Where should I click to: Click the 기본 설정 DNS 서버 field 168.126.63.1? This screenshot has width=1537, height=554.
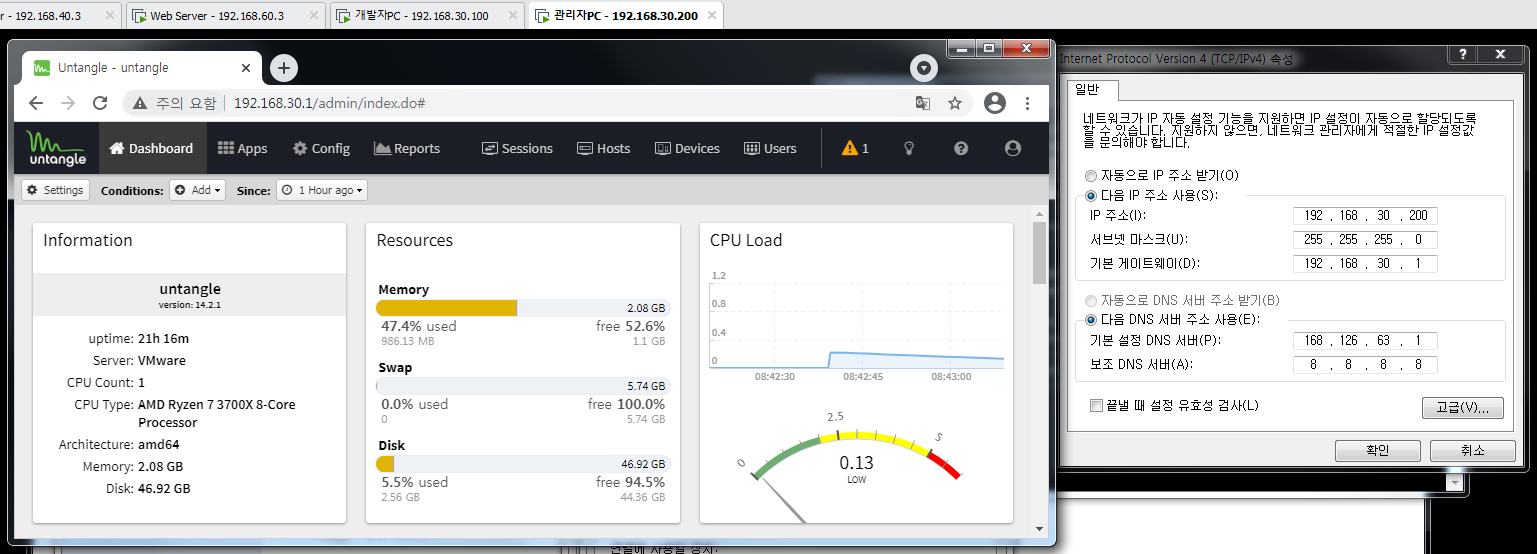pyautogui.click(x=1365, y=341)
